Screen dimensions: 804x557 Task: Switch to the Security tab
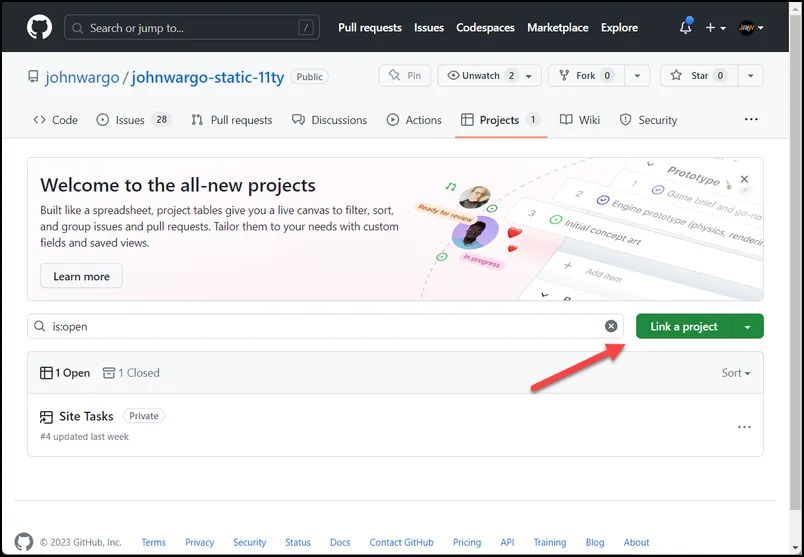649,120
